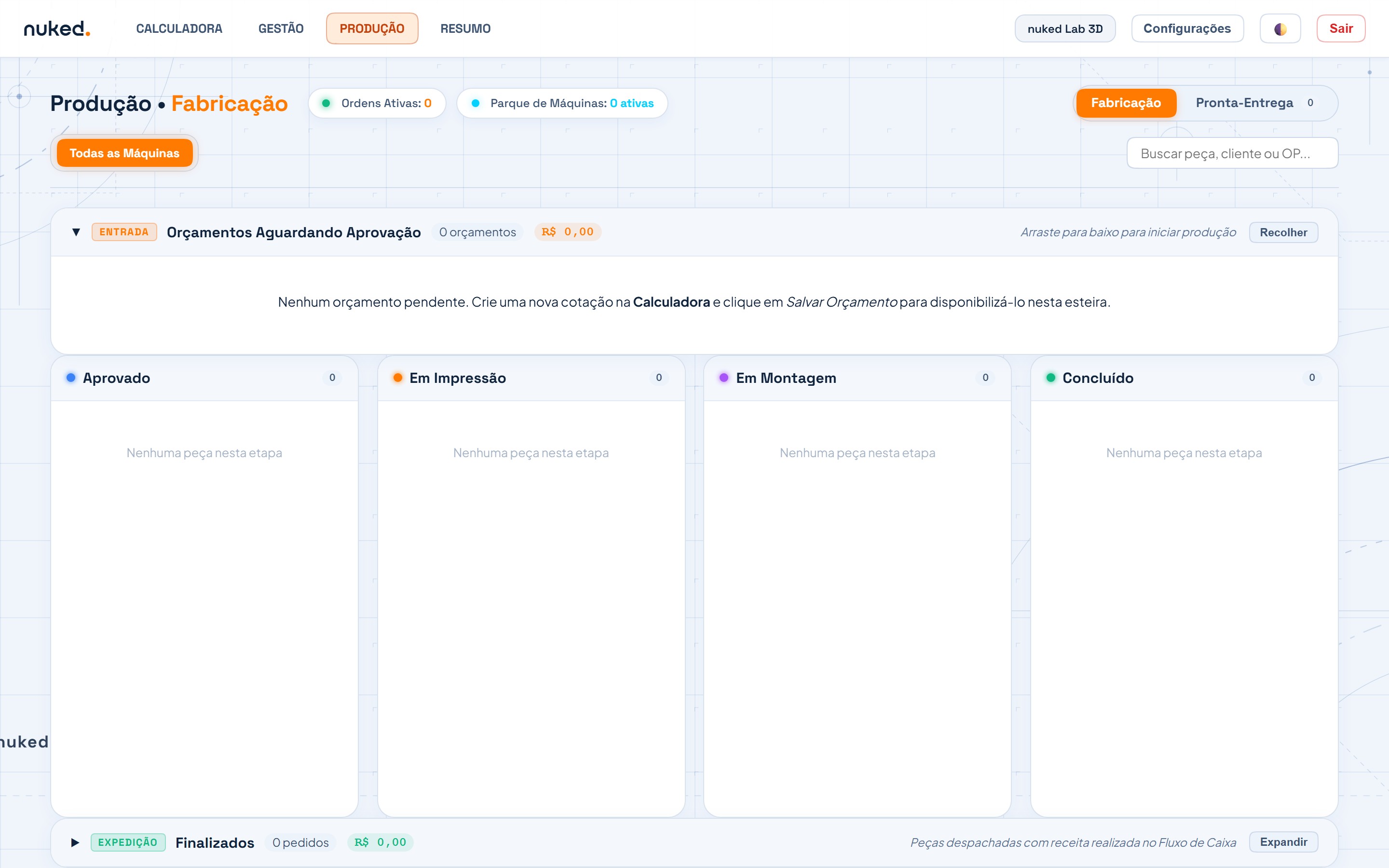The width and height of the screenshot is (1389, 868).
Task: Collapse the Orçamentos Aguardando Aprovação triangle
Action: point(76,232)
